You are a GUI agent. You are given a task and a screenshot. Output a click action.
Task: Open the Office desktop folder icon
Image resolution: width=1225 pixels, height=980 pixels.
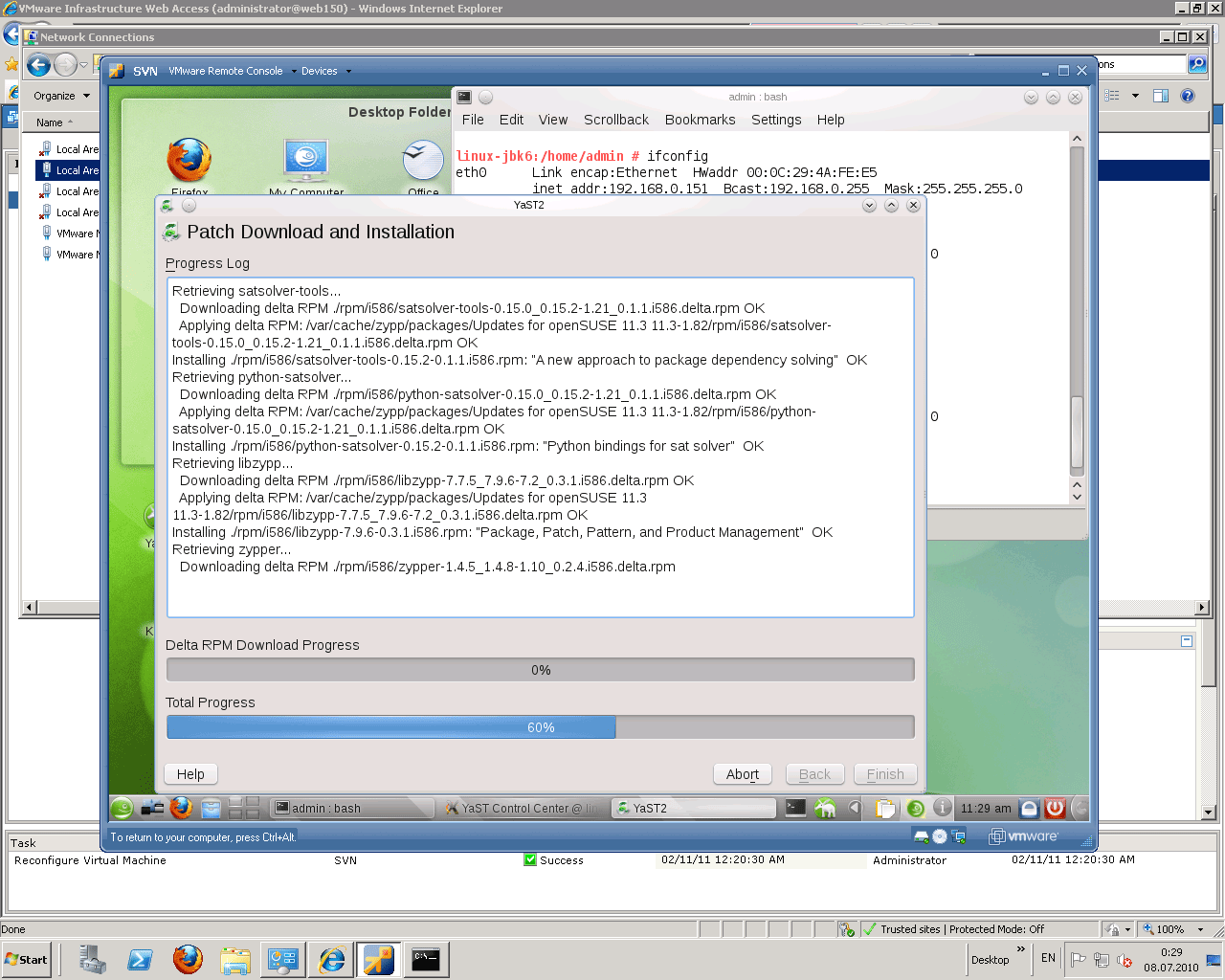(x=423, y=161)
